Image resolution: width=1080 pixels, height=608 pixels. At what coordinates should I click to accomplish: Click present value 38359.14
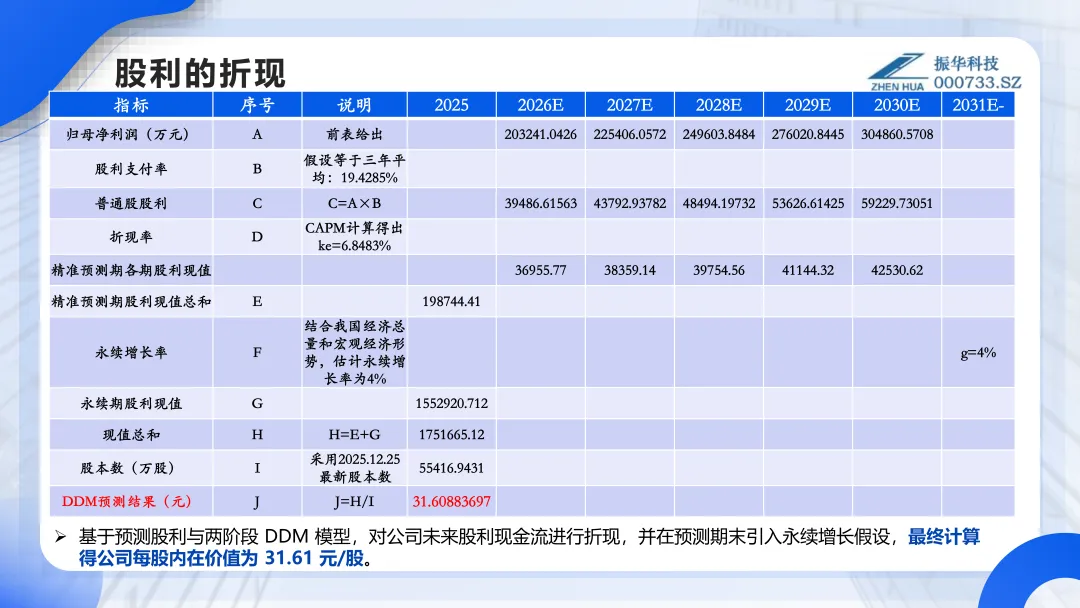click(x=630, y=270)
